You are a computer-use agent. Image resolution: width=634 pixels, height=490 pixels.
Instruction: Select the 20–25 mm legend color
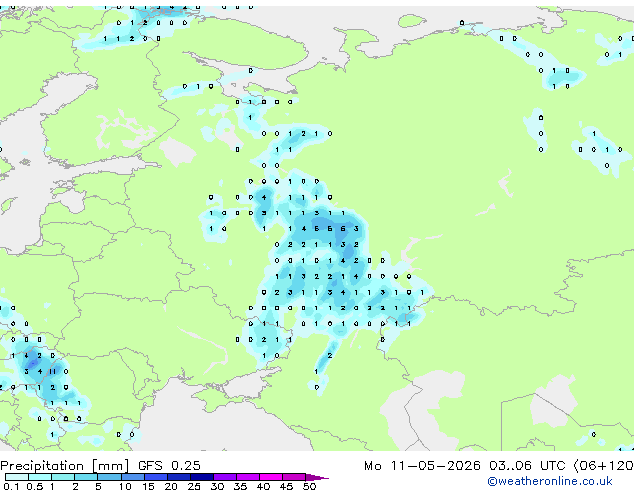178,477
